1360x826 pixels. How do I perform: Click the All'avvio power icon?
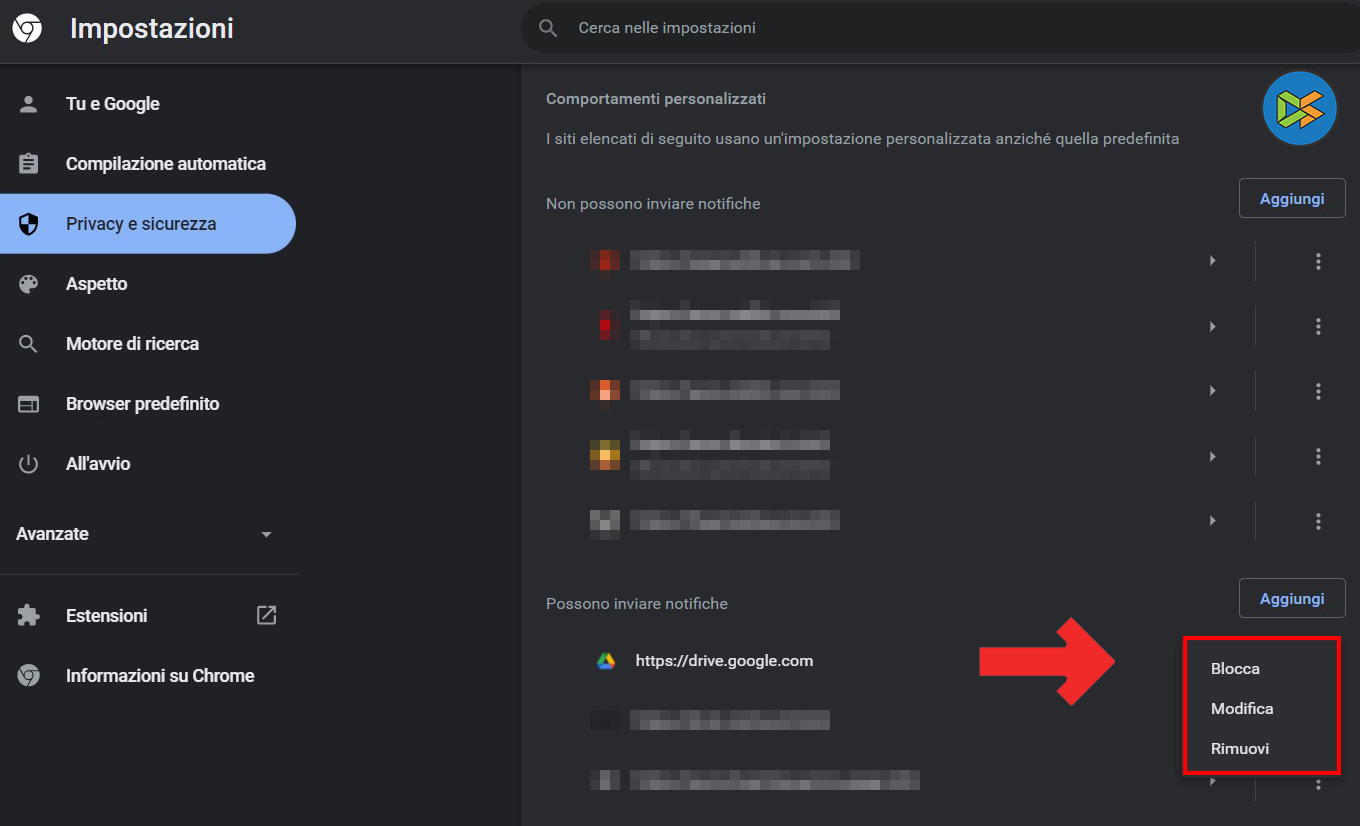tap(29, 464)
